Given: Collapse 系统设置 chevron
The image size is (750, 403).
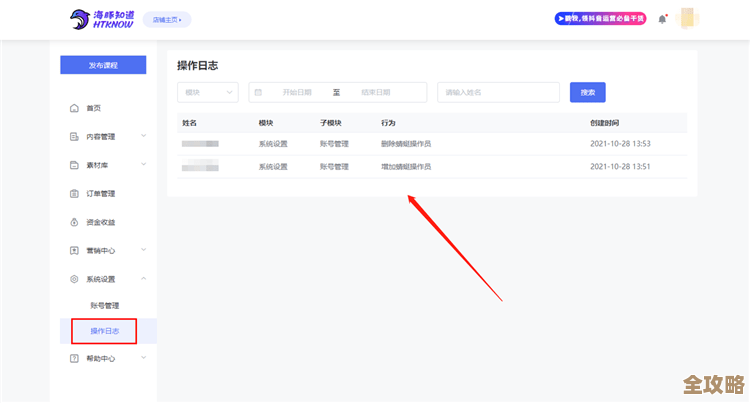Looking at the screenshot, I should click(x=143, y=279).
